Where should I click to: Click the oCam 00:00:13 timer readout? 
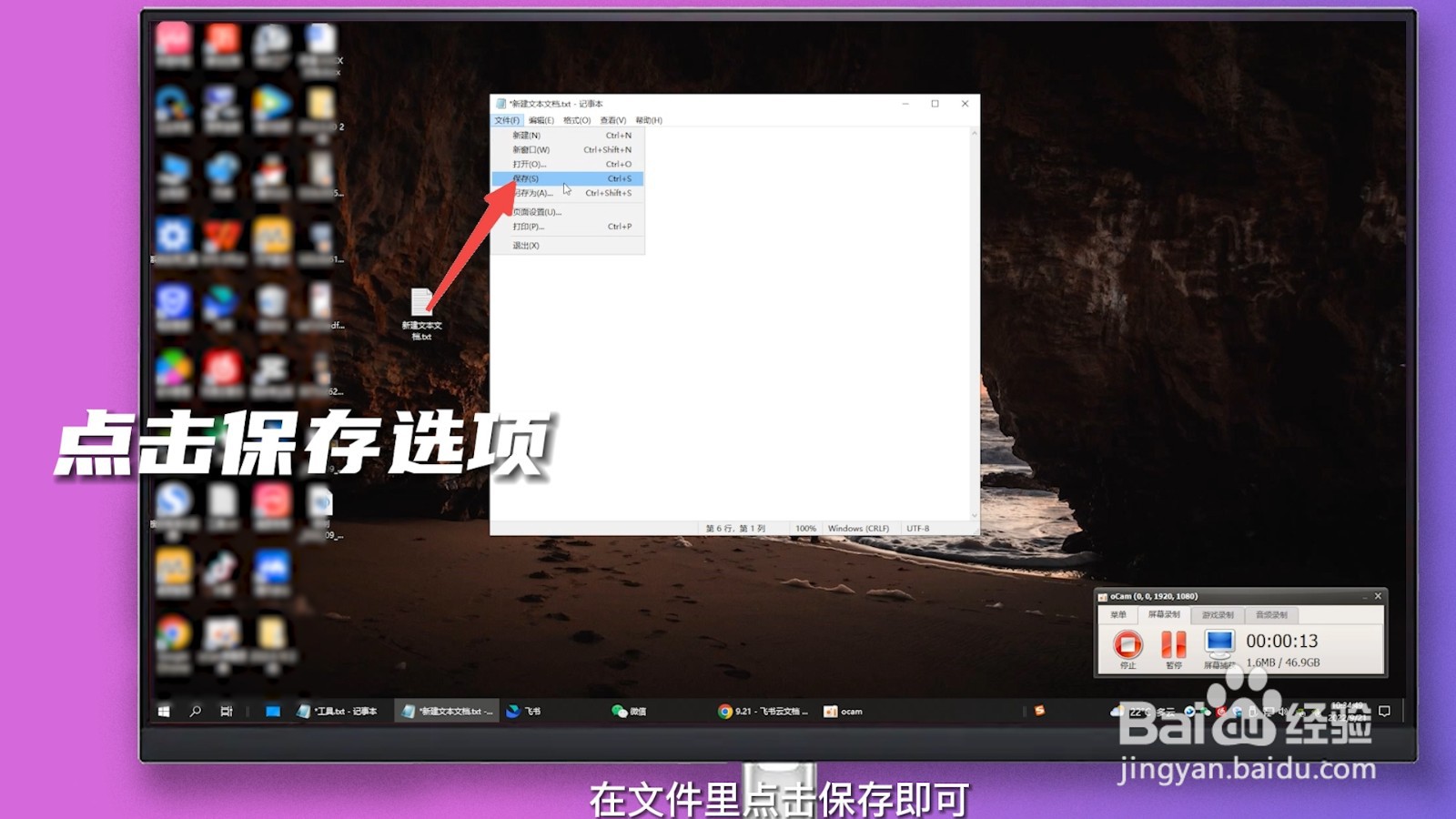pyautogui.click(x=1281, y=642)
